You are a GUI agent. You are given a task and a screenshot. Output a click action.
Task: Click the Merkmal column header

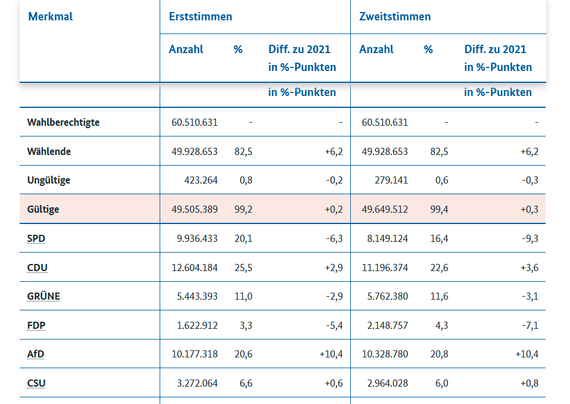[x=50, y=16]
